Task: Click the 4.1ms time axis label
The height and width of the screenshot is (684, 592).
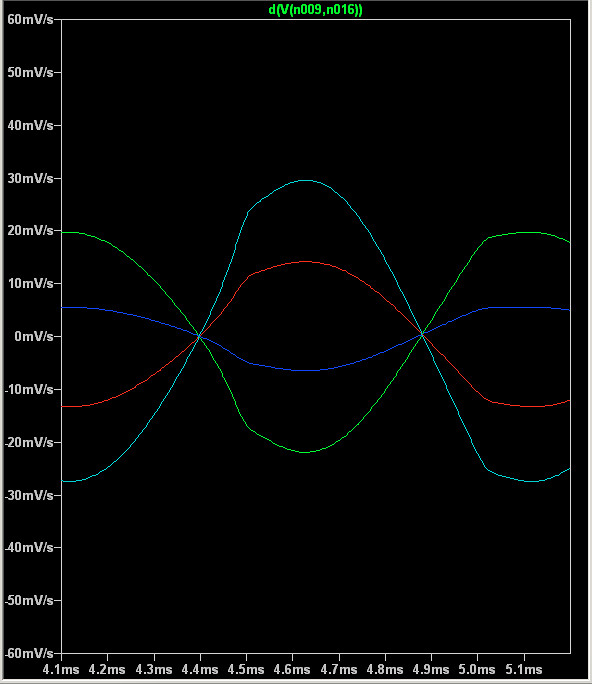Action: pyautogui.click(x=61, y=670)
